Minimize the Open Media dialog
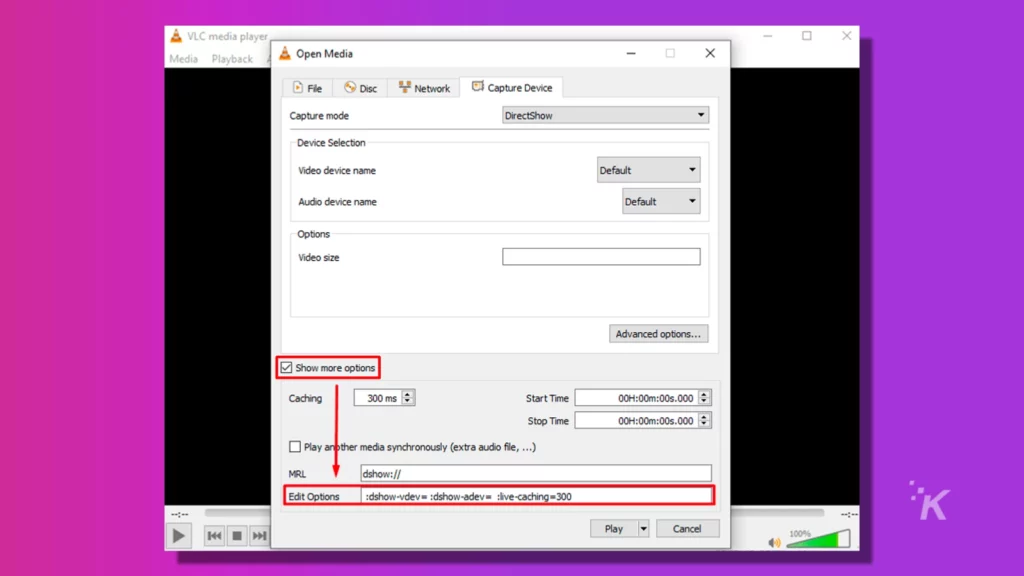 point(631,54)
